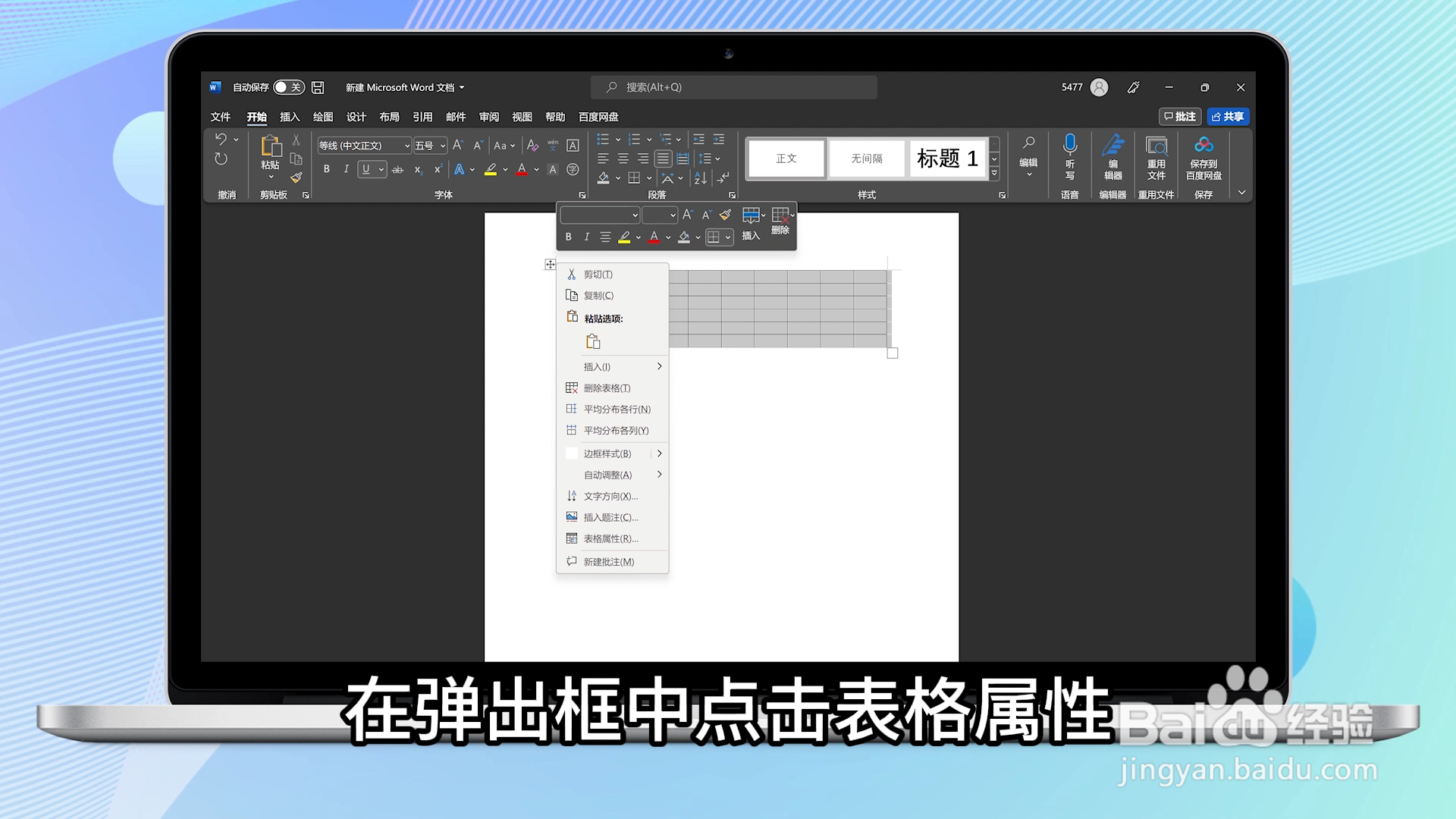Click the sort A-Z icon
Screen dimensions: 1456x819
[x=700, y=178]
